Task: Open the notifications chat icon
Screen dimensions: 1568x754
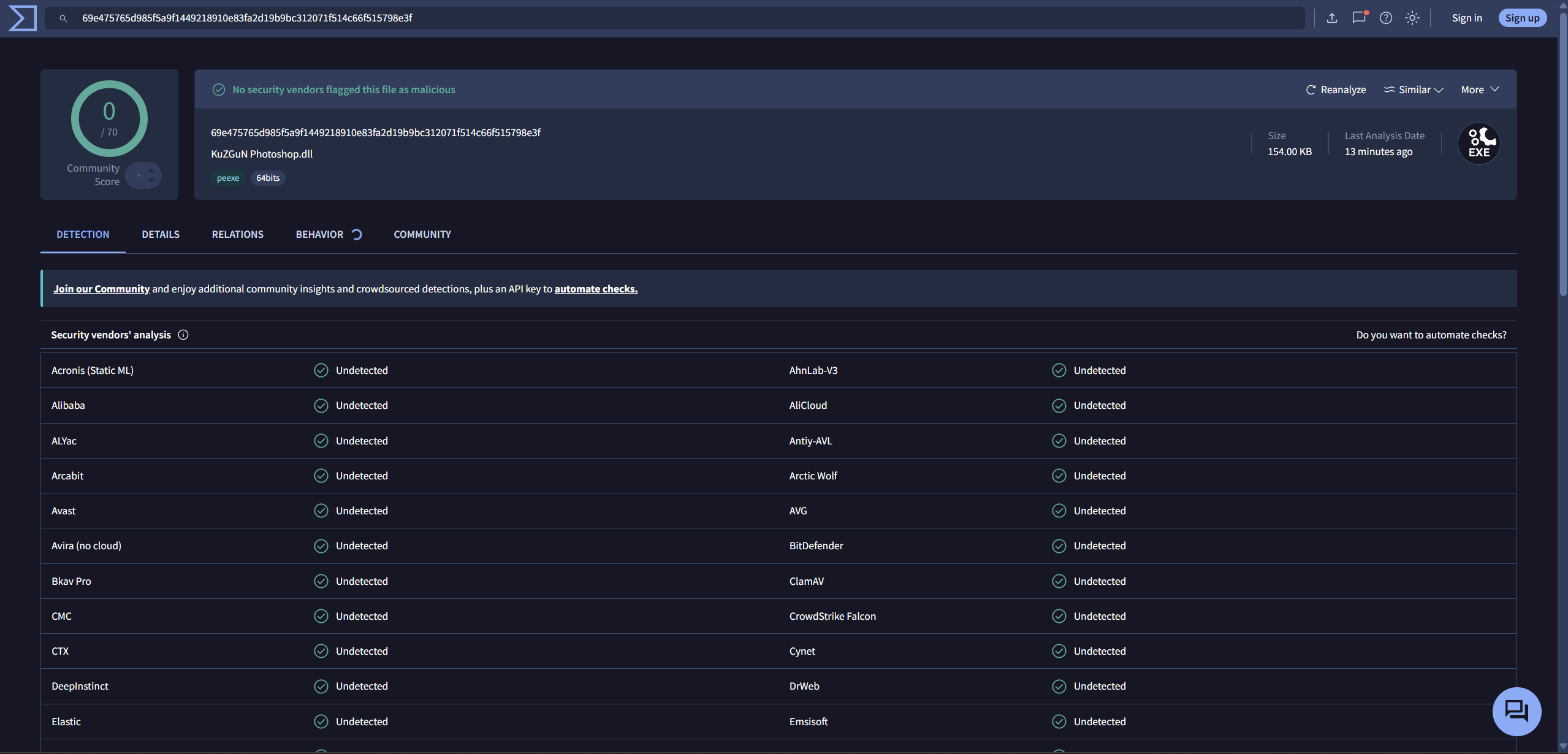Action: (1359, 18)
